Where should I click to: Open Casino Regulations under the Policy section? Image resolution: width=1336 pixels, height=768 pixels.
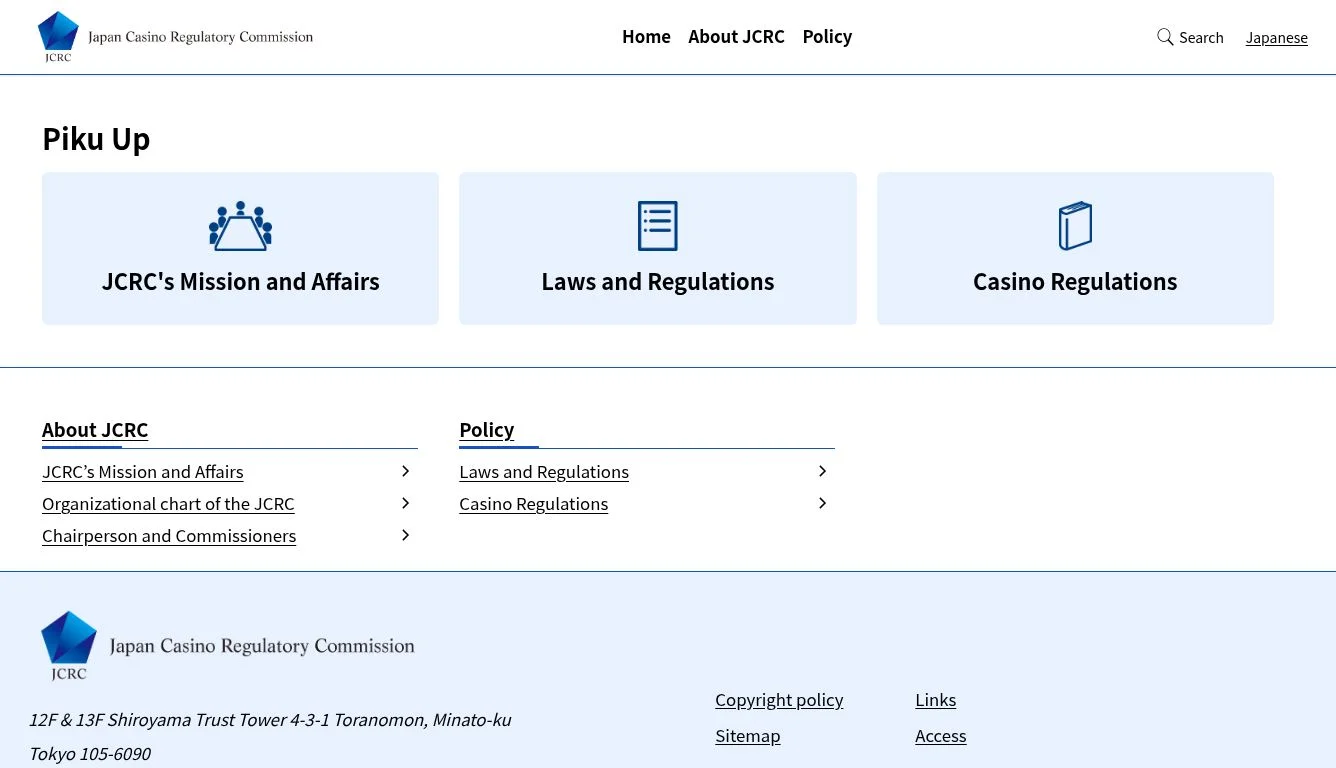tap(533, 503)
